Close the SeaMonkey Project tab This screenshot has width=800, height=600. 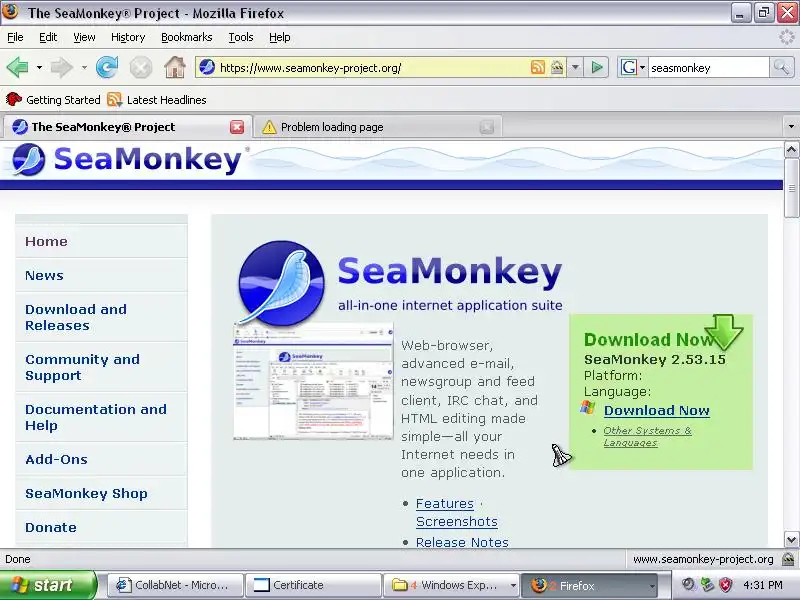coord(237,127)
